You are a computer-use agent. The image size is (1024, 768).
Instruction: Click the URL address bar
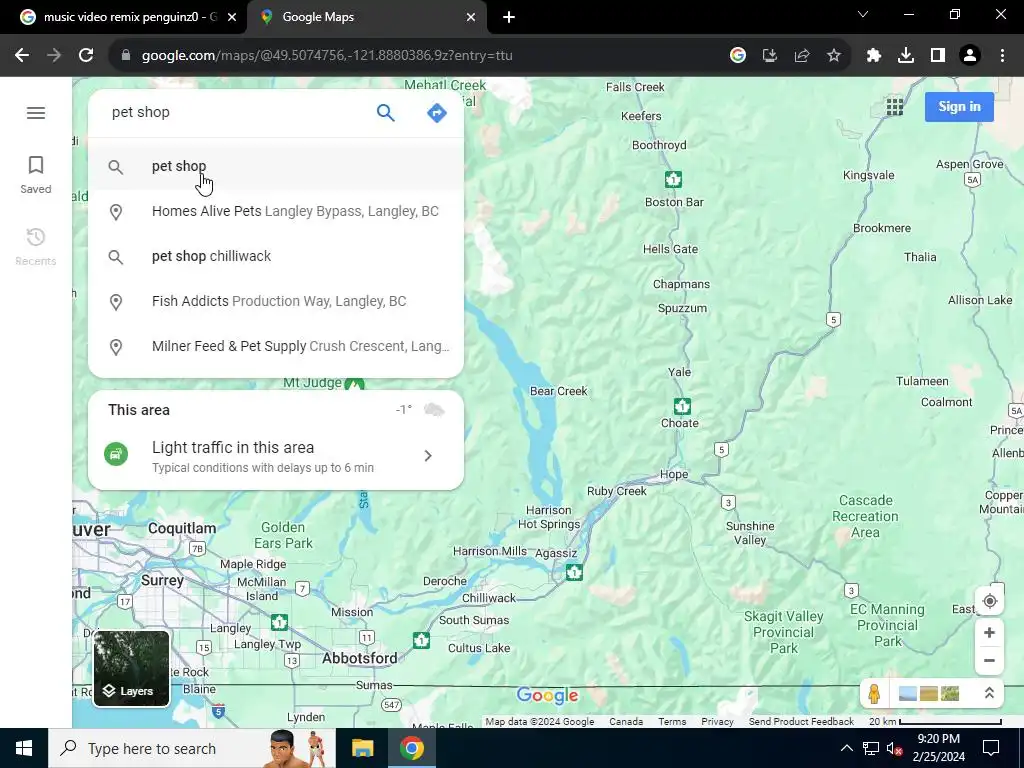[418, 56]
